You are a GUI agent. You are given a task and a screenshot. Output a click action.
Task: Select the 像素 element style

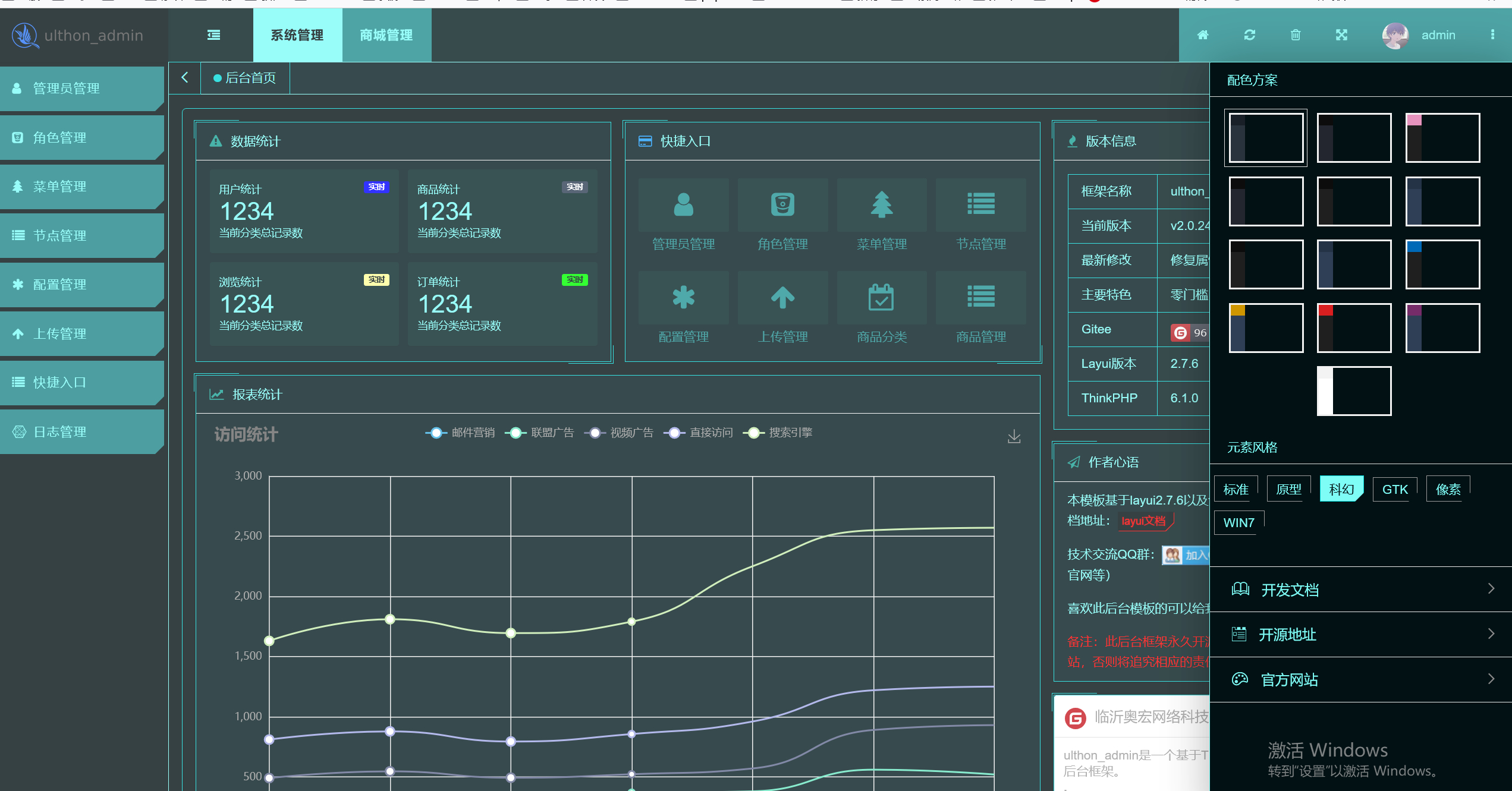pos(1448,489)
